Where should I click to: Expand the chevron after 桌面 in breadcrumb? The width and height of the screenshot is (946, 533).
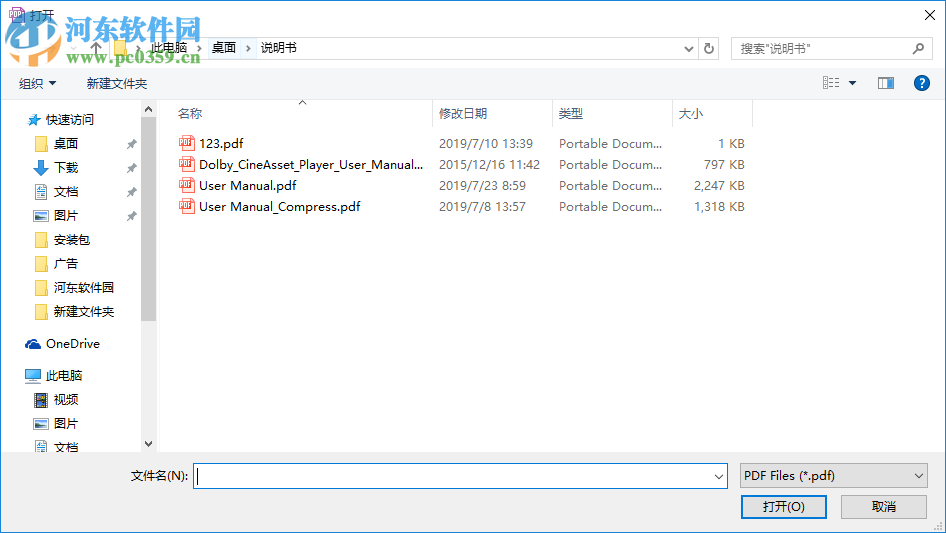[x=248, y=48]
